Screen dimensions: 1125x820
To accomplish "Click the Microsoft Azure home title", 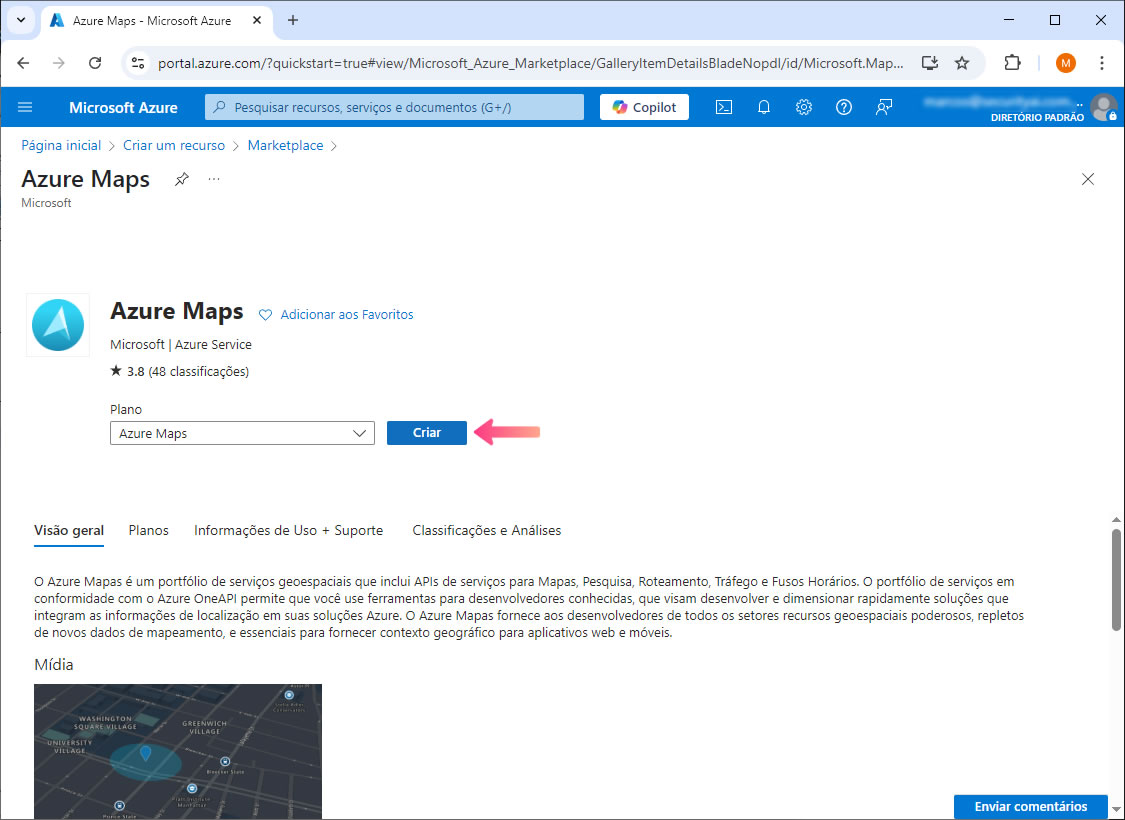I will 123,108.
